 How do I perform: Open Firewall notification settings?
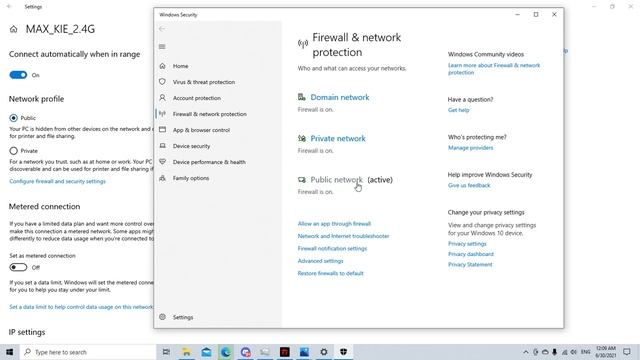pos(332,248)
